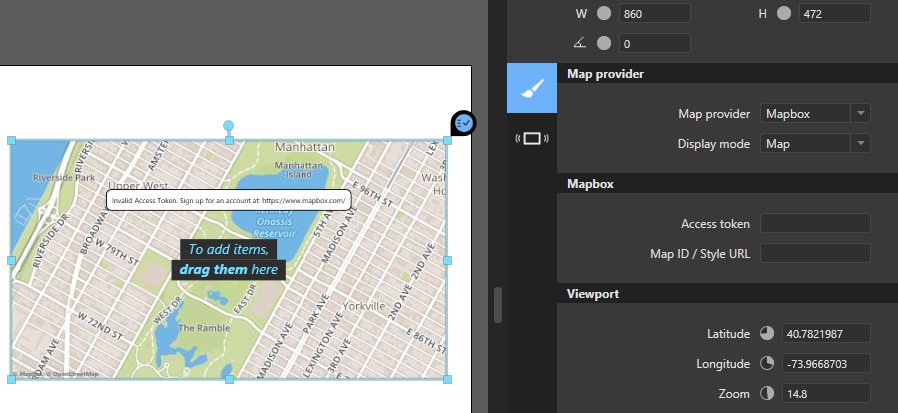Click the Zoom half-circle state icon
The height and width of the screenshot is (413, 898).
click(767, 393)
